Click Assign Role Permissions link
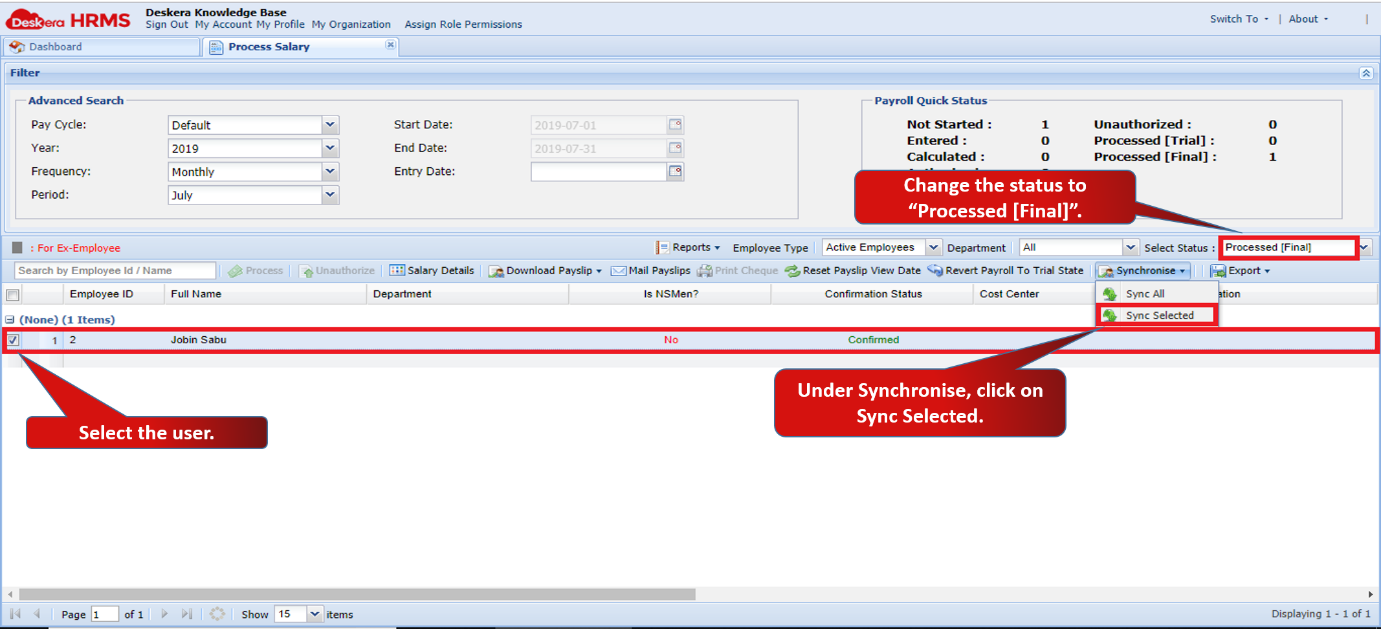 click(463, 24)
